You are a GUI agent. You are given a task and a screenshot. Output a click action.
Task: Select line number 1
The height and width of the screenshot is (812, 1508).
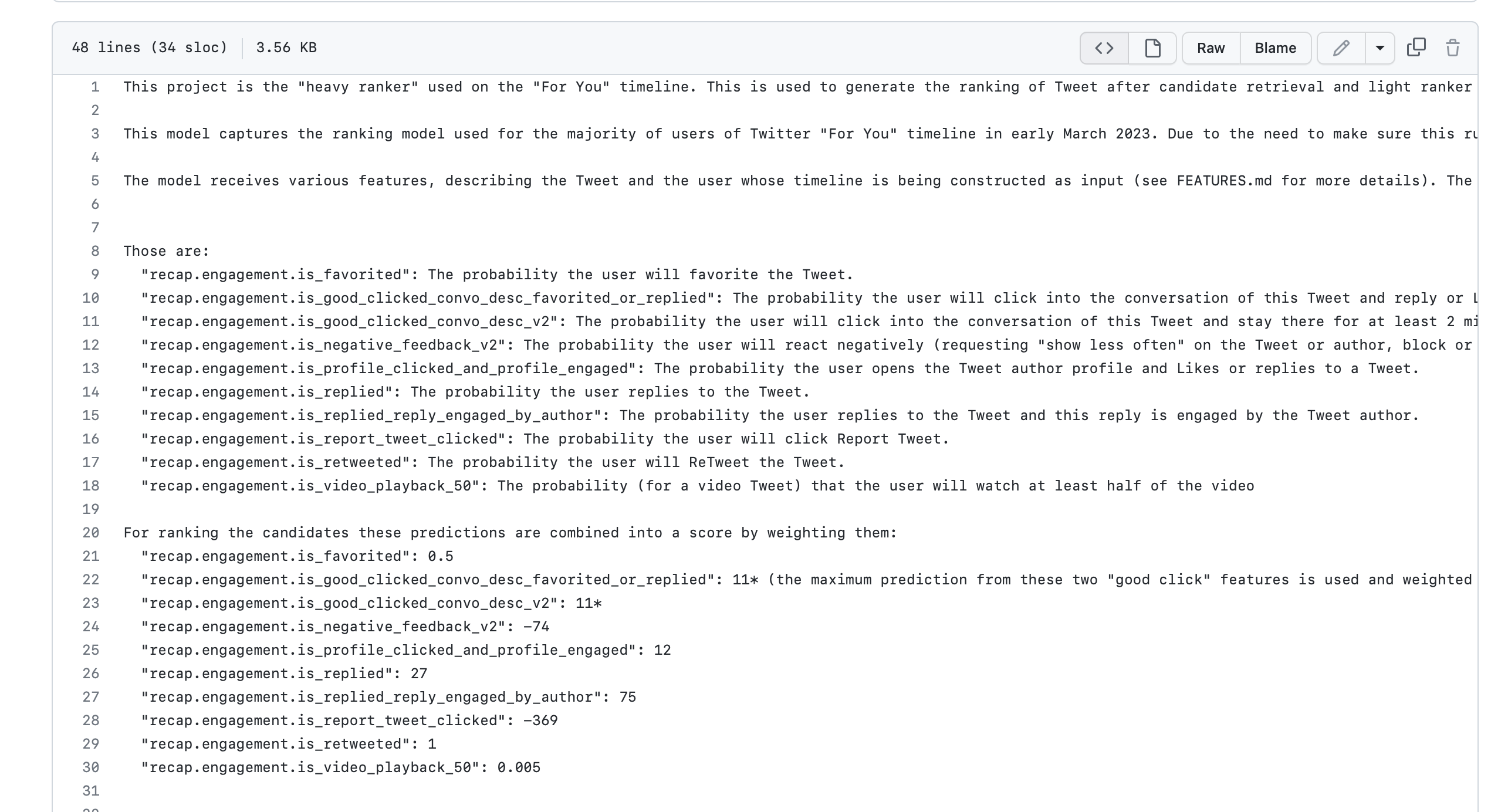tap(95, 87)
